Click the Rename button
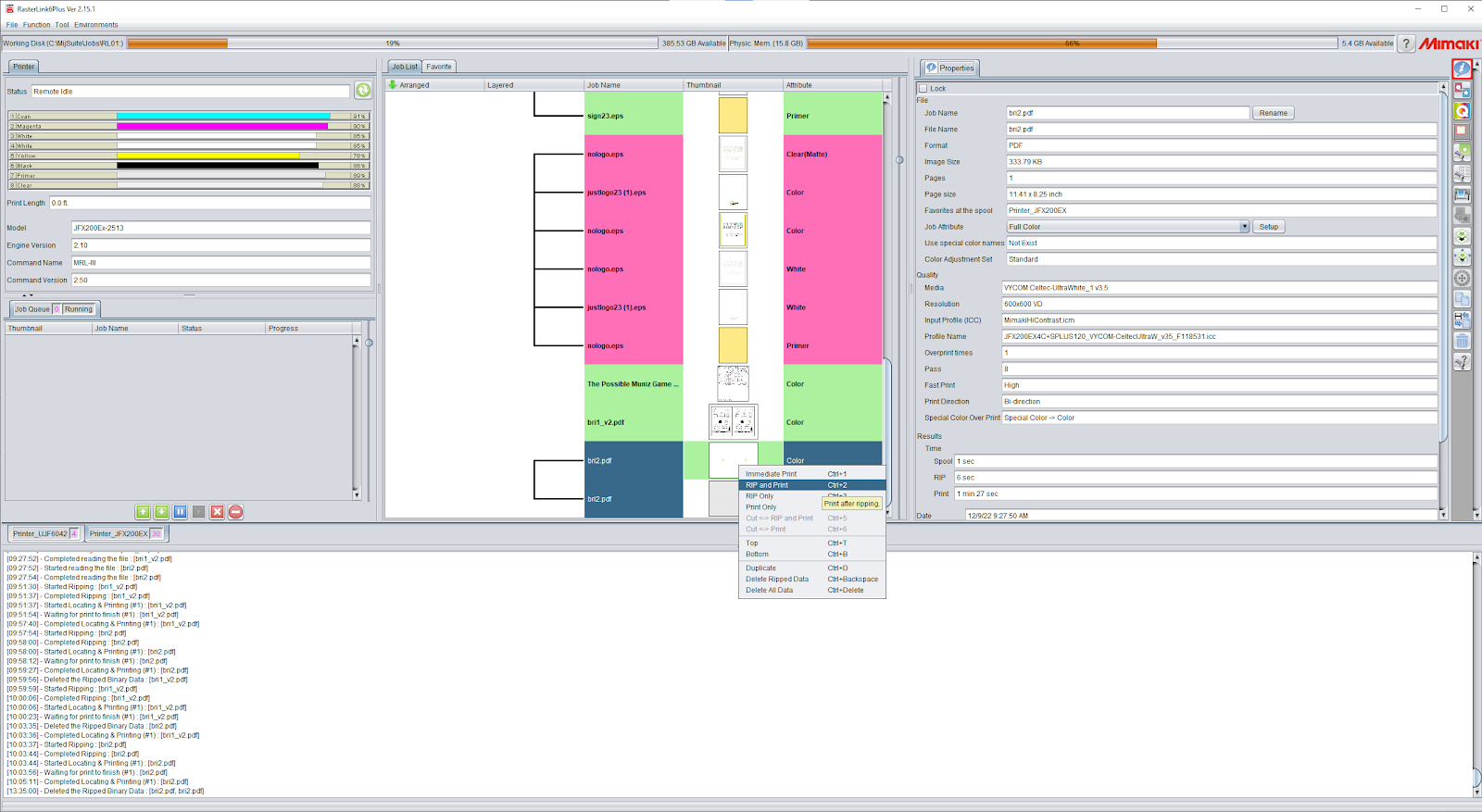The width and height of the screenshot is (1482, 812). (x=1273, y=113)
